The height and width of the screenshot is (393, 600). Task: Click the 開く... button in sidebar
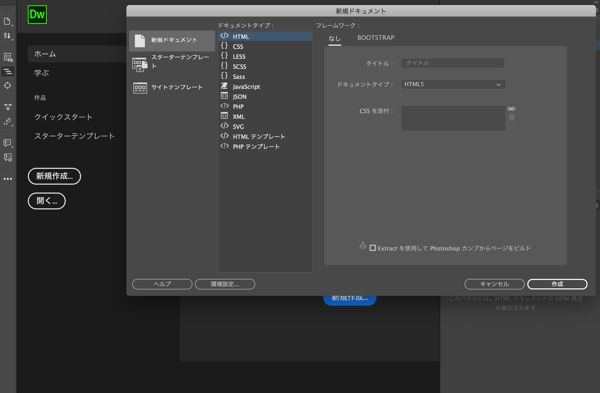click(47, 201)
